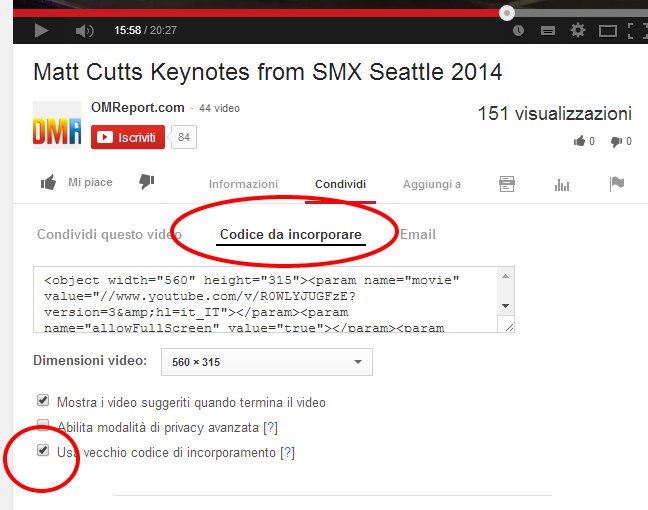Click the dislike thumbs down icon
Screen dimensions: 648x510
click(x=147, y=181)
